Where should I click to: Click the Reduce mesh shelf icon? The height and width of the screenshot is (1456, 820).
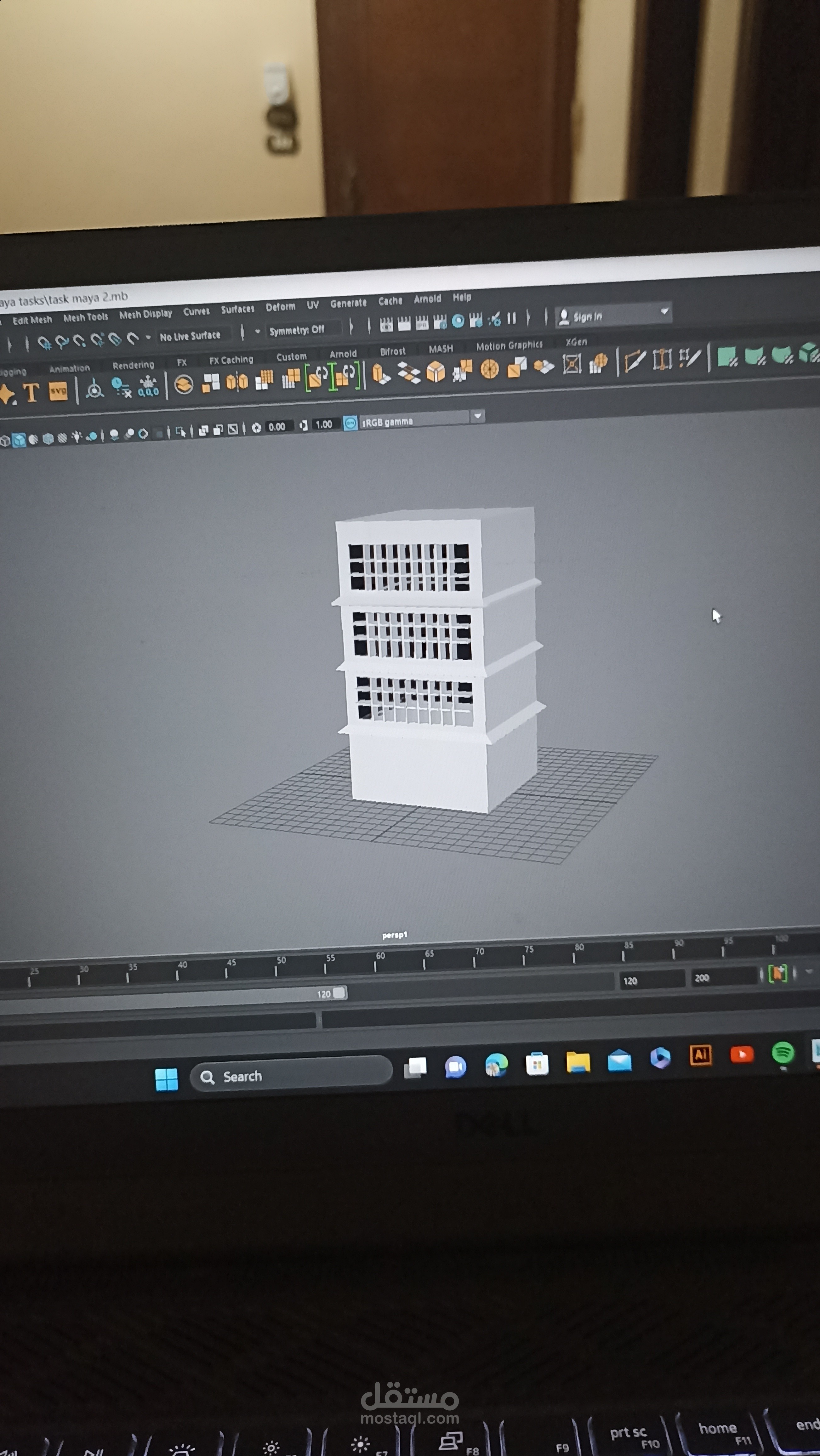pos(291,378)
